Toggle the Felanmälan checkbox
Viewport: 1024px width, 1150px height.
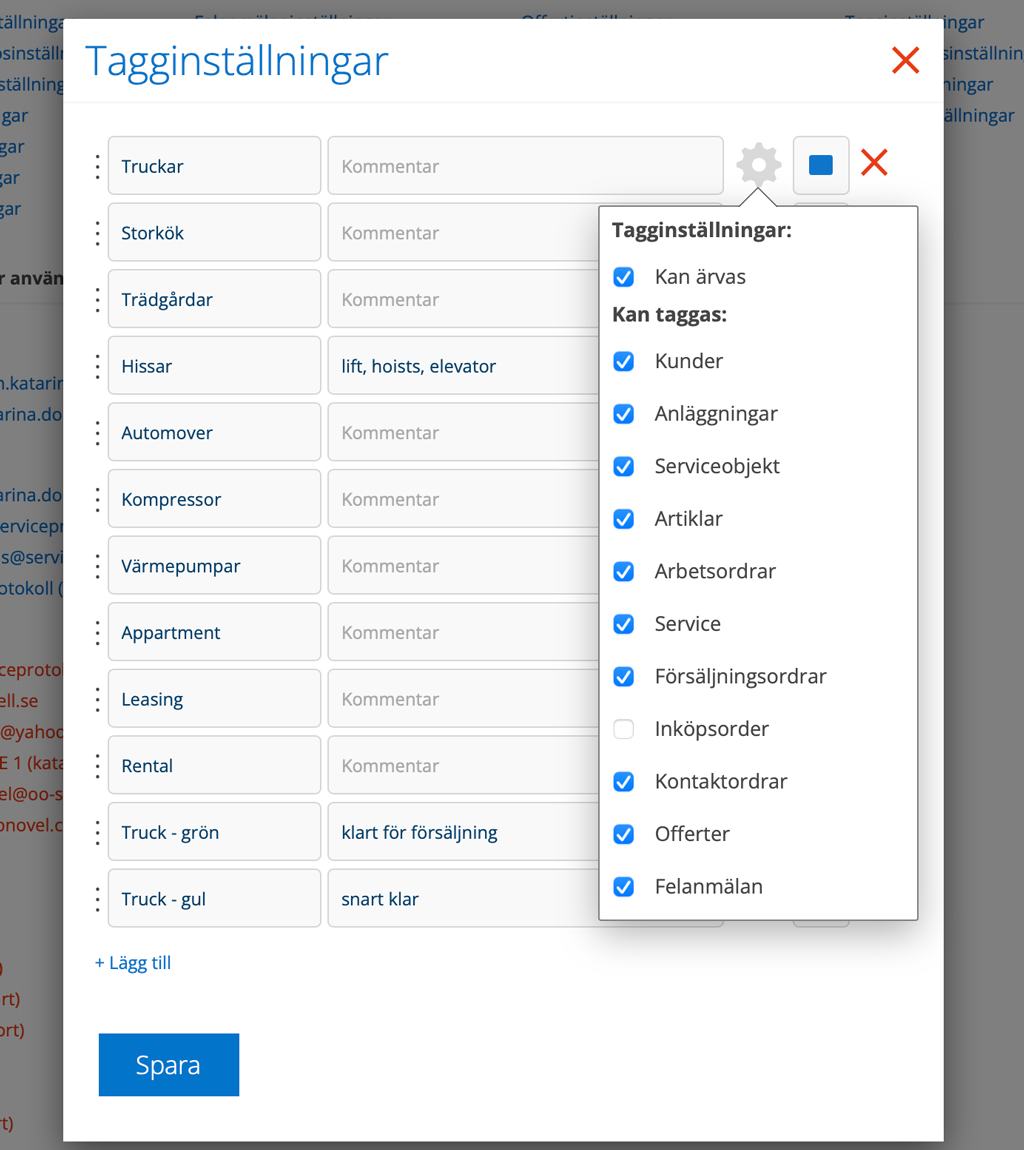click(x=624, y=886)
